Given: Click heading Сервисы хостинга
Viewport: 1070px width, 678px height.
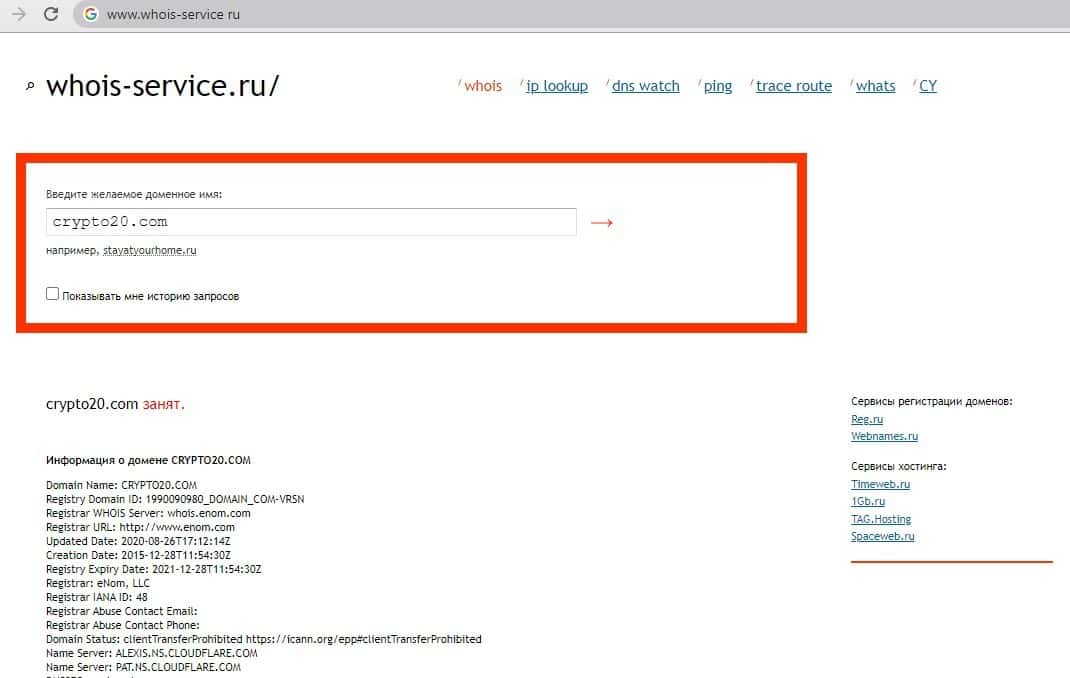Looking at the screenshot, I should pos(899,466).
